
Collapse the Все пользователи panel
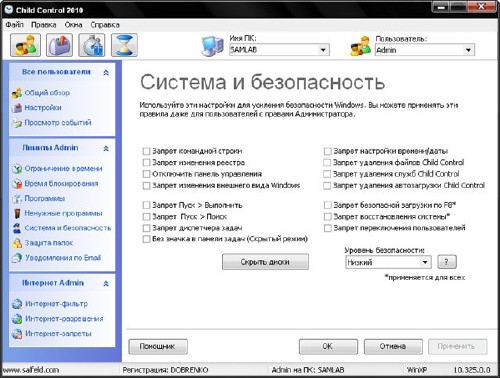(106, 72)
